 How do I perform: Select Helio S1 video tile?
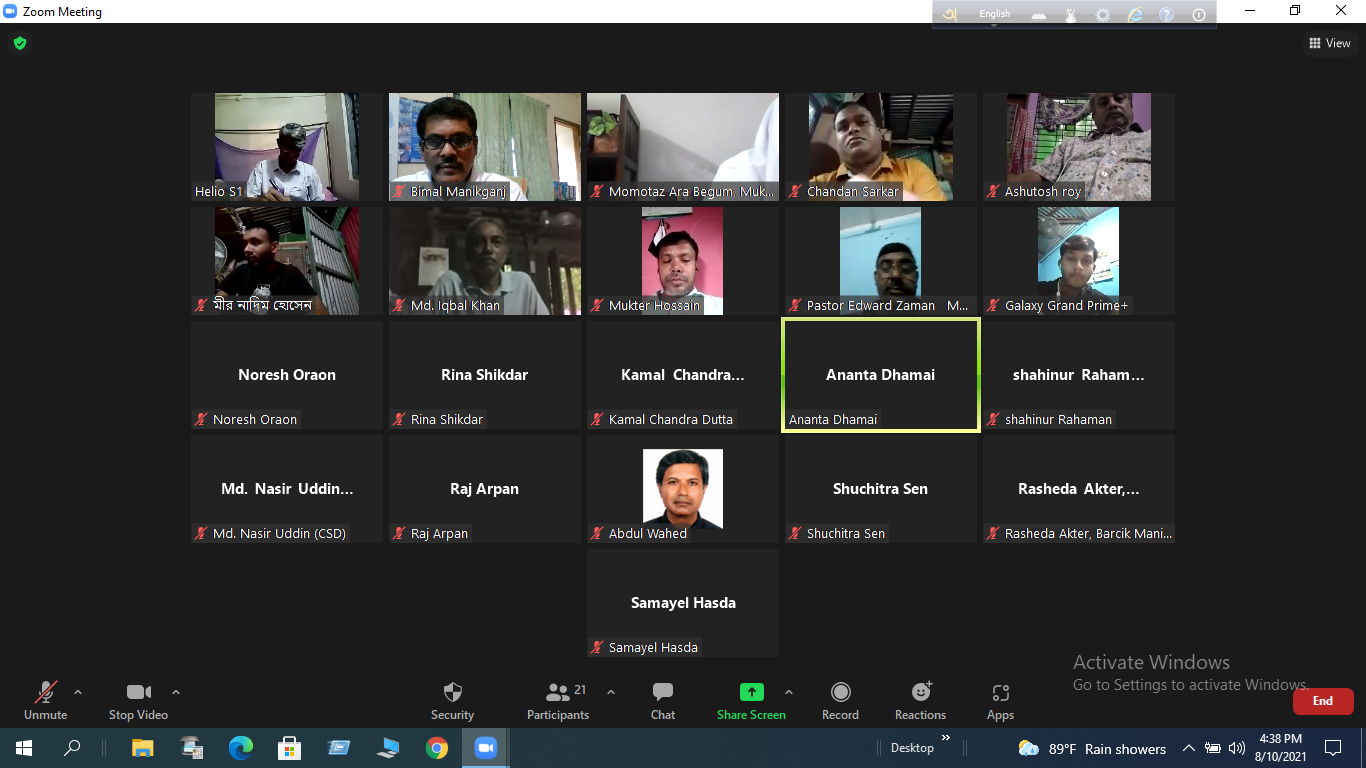287,147
